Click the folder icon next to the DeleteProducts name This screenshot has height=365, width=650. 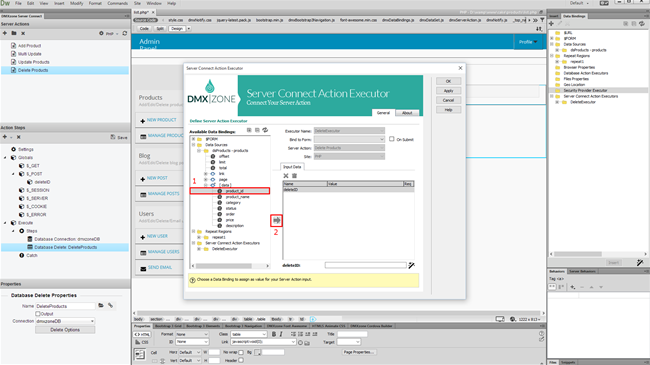pos(101,305)
